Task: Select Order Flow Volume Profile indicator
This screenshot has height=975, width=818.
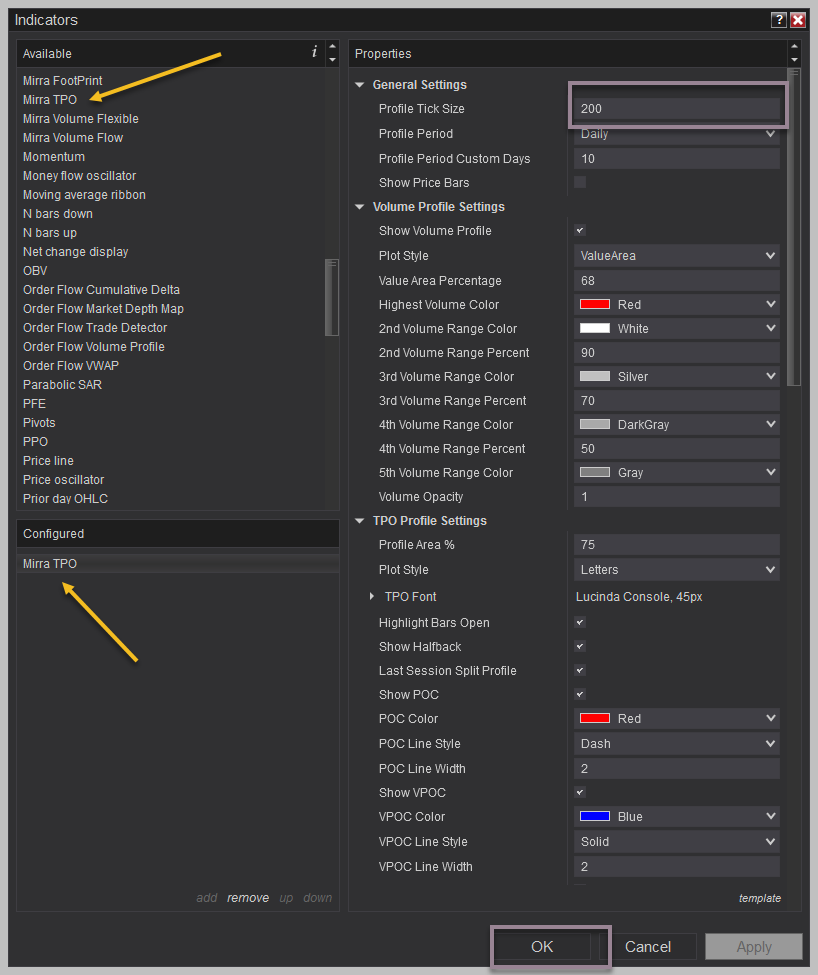Action: coord(94,347)
